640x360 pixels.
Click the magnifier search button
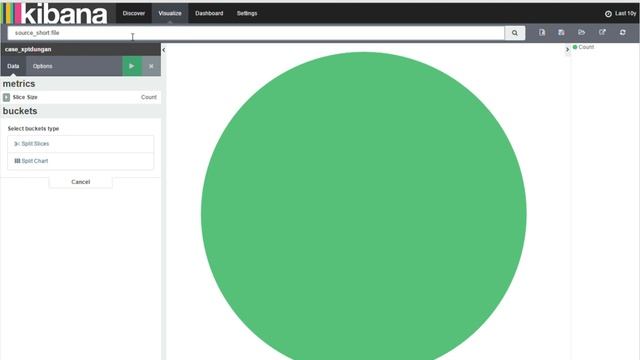515,33
